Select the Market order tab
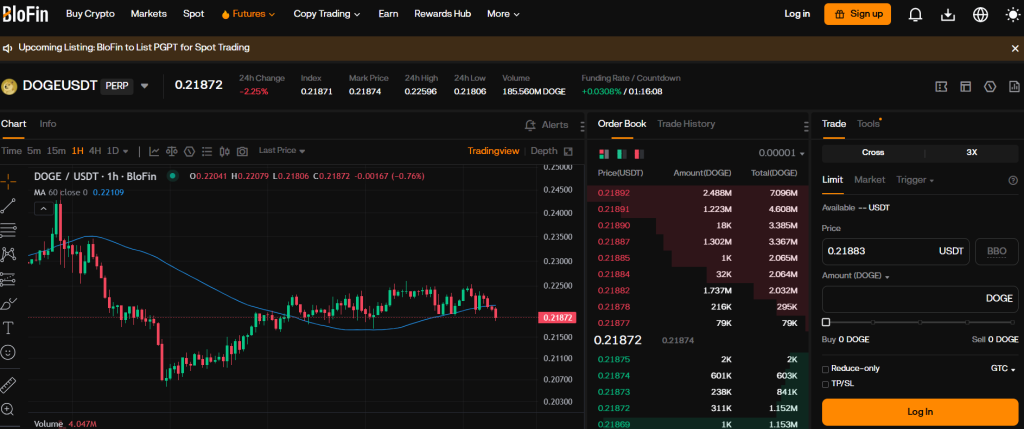The width and height of the screenshot is (1024, 429). (869, 180)
